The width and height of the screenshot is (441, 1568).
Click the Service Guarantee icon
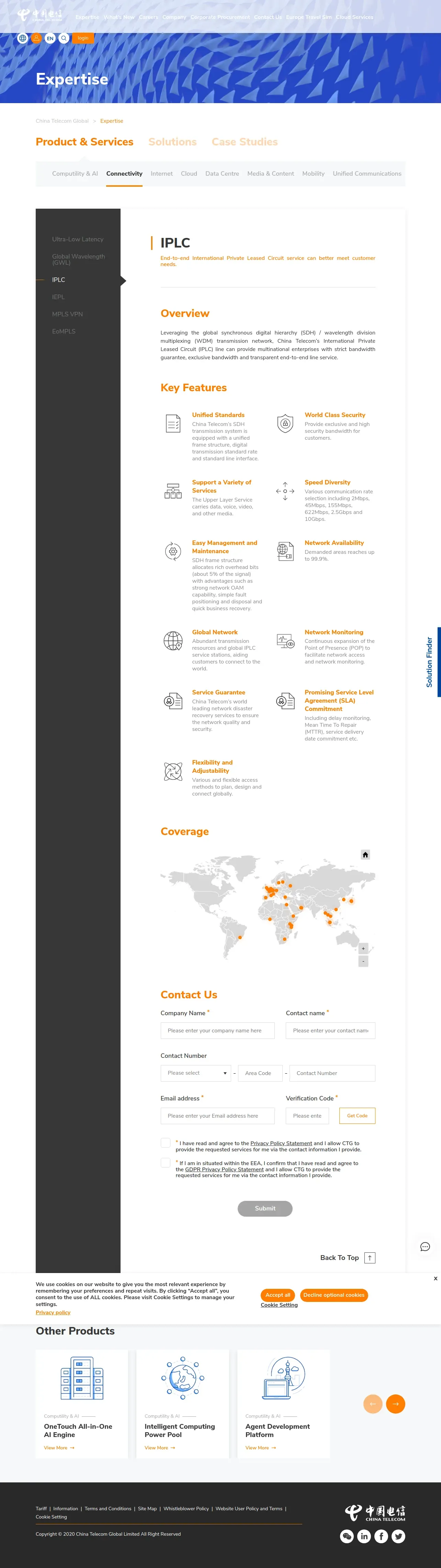click(x=173, y=701)
